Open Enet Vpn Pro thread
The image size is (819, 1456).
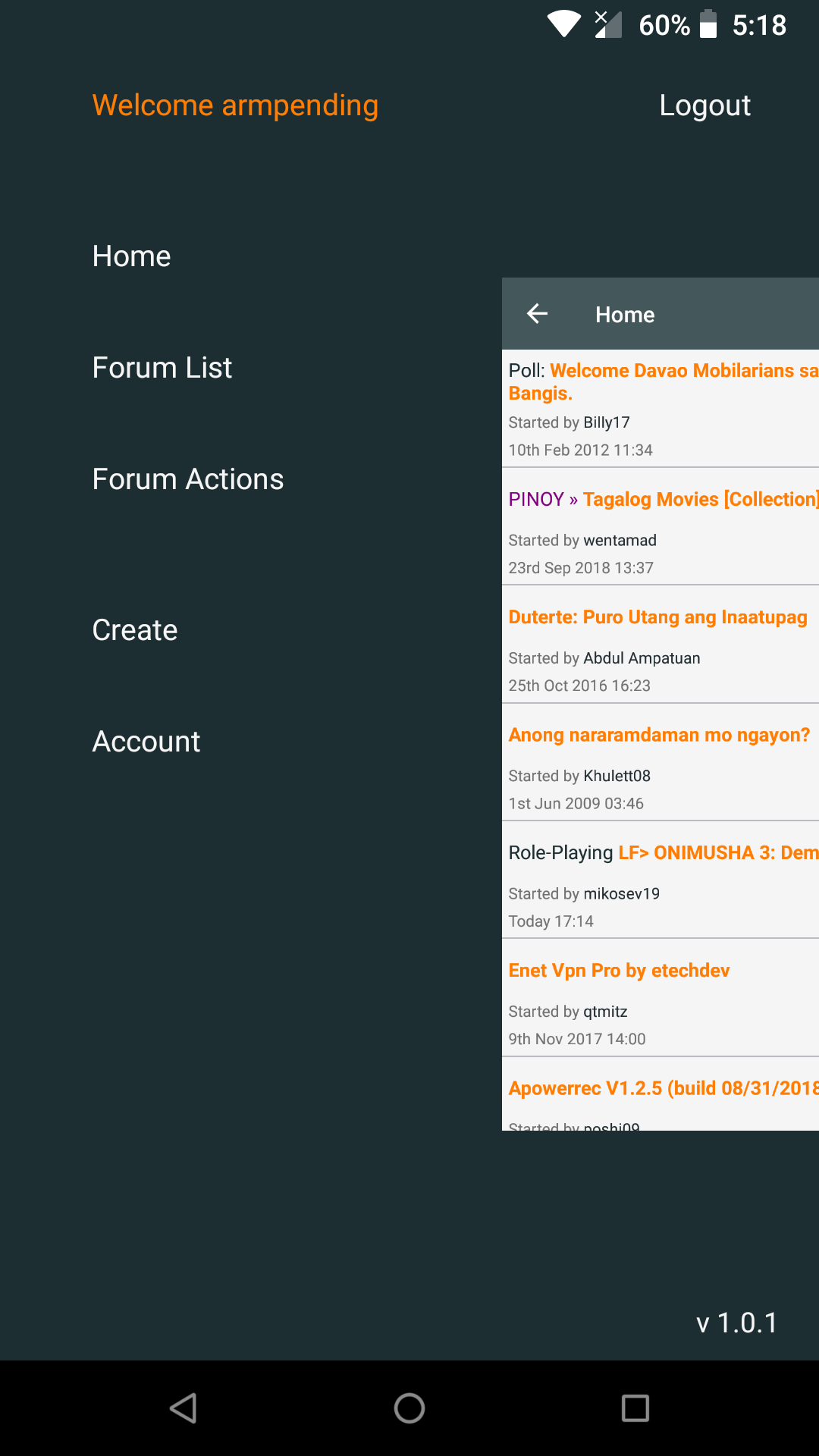click(619, 971)
